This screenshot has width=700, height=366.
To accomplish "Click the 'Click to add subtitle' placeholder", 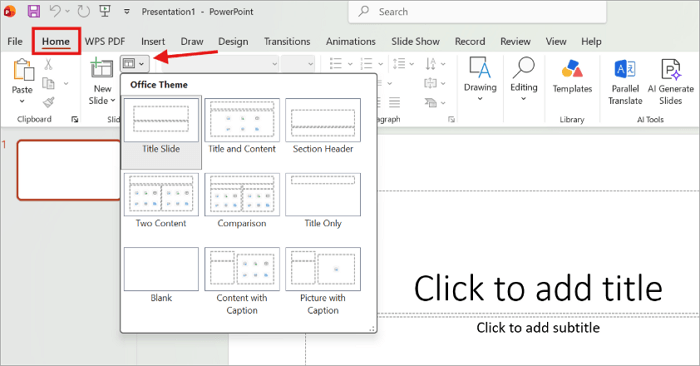I will click(x=538, y=328).
